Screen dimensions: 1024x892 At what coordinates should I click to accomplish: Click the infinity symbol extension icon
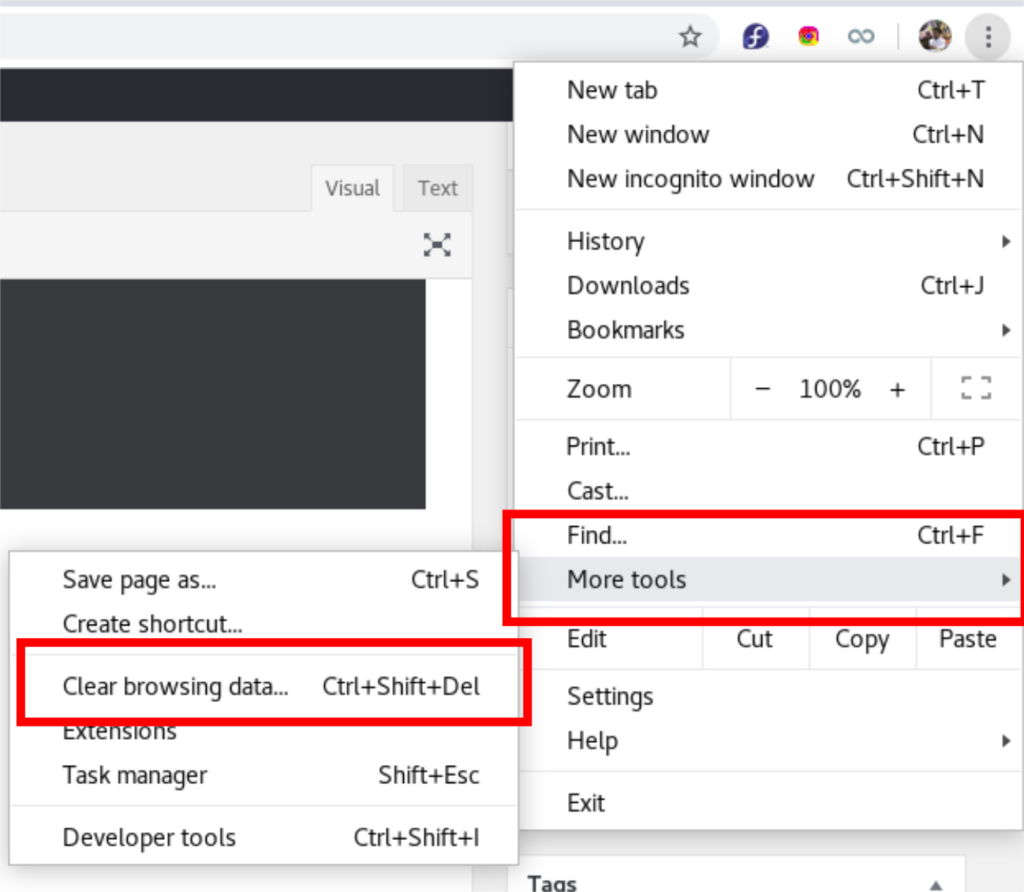(860, 37)
